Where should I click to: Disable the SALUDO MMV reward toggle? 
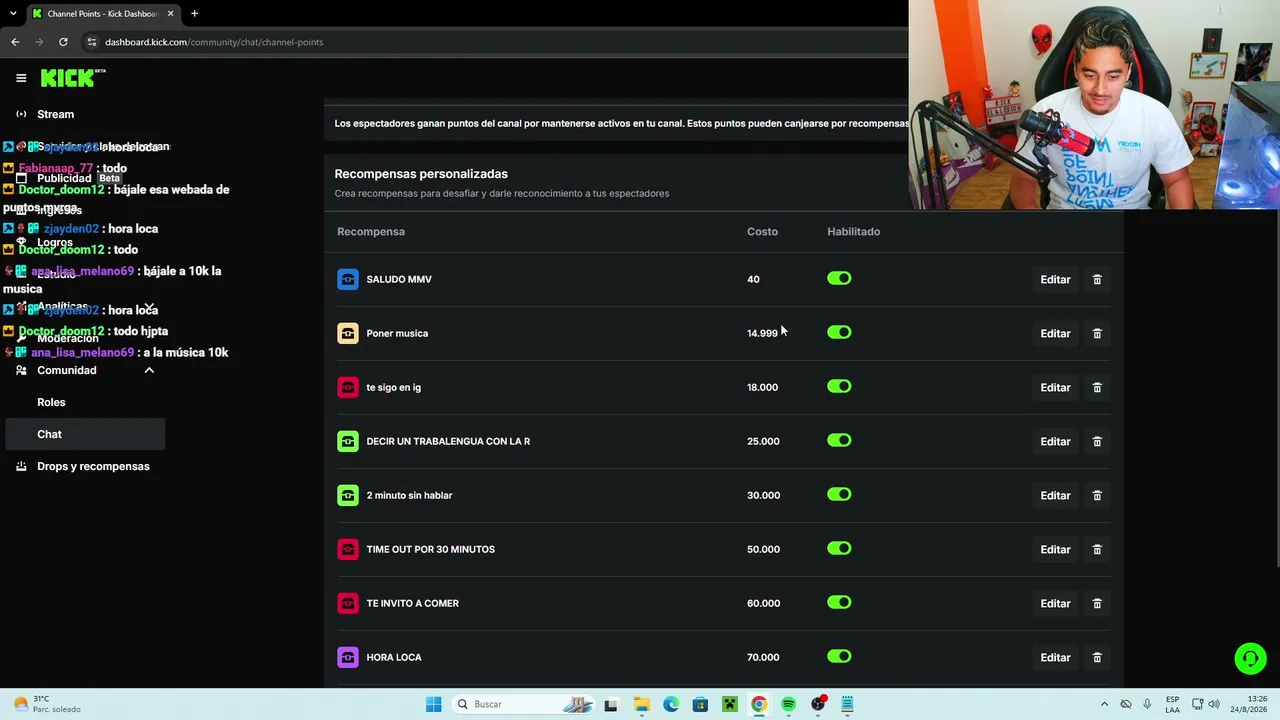coord(839,278)
